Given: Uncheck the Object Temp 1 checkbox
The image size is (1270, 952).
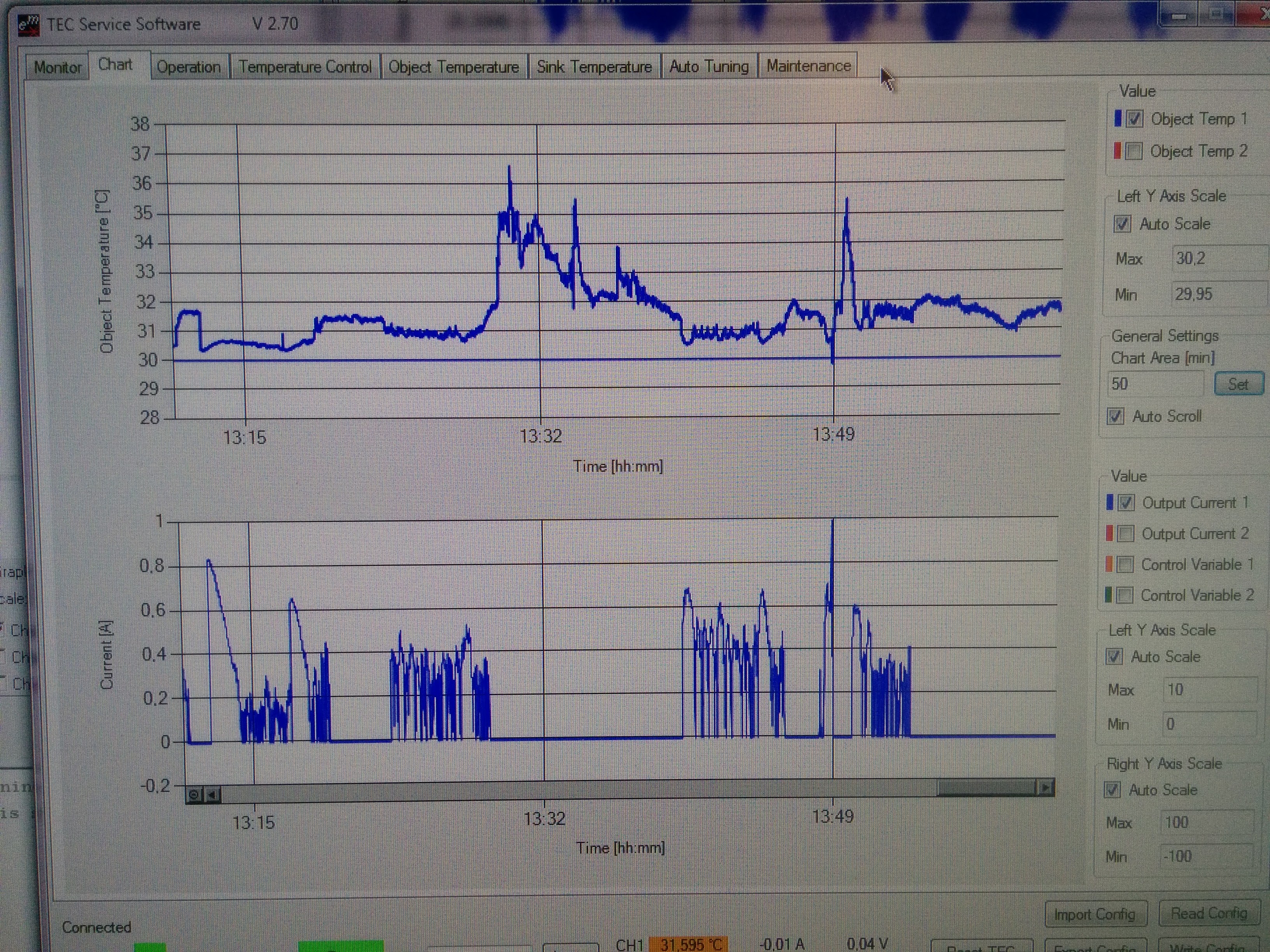Looking at the screenshot, I should click(x=1135, y=119).
